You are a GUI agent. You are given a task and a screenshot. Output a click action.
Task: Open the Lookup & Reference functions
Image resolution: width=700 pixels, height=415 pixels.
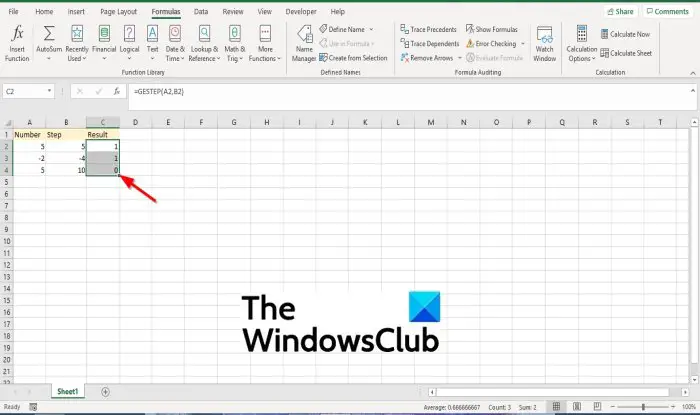click(204, 43)
